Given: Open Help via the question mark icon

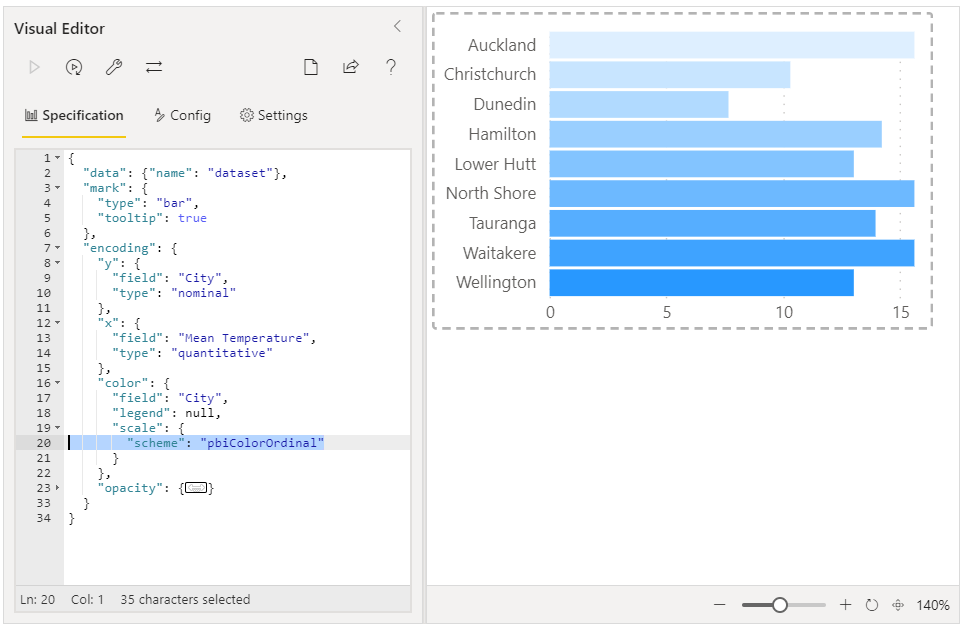Looking at the screenshot, I should (x=391, y=67).
